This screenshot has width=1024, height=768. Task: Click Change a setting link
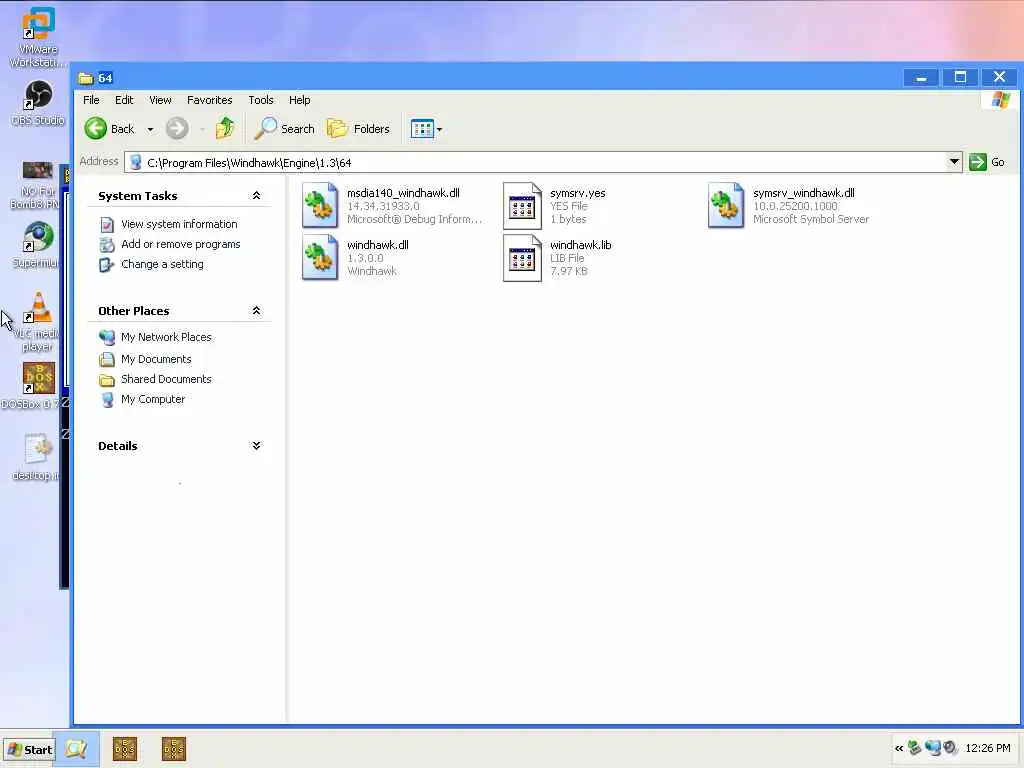tap(162, 264)
